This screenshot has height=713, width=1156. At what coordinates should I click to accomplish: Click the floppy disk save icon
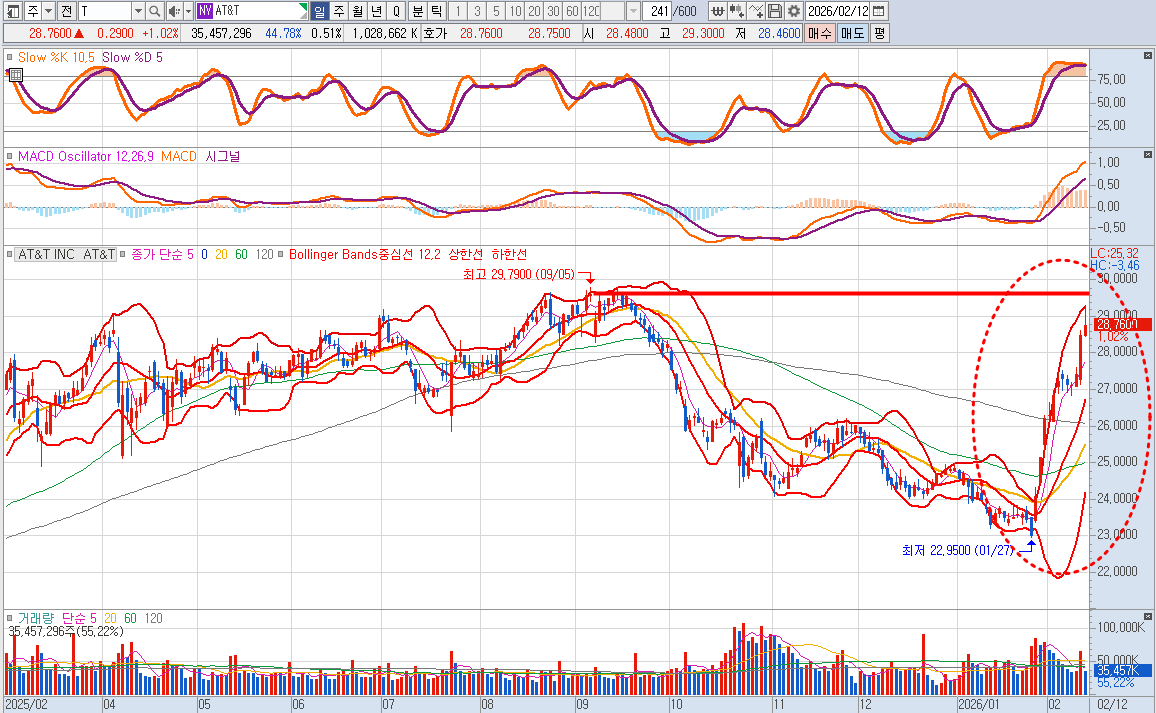click(x=775, y=11)
